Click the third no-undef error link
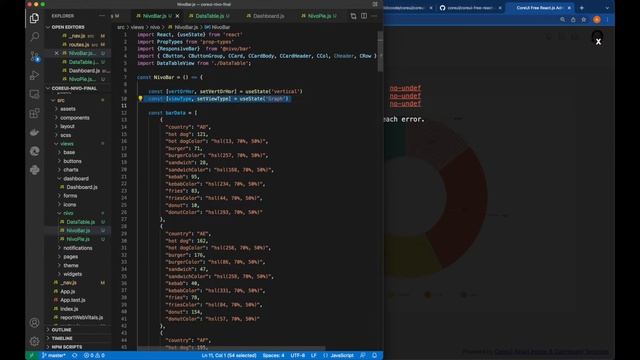This screenshot has height=360, width=640. click(x=405, y=103)
